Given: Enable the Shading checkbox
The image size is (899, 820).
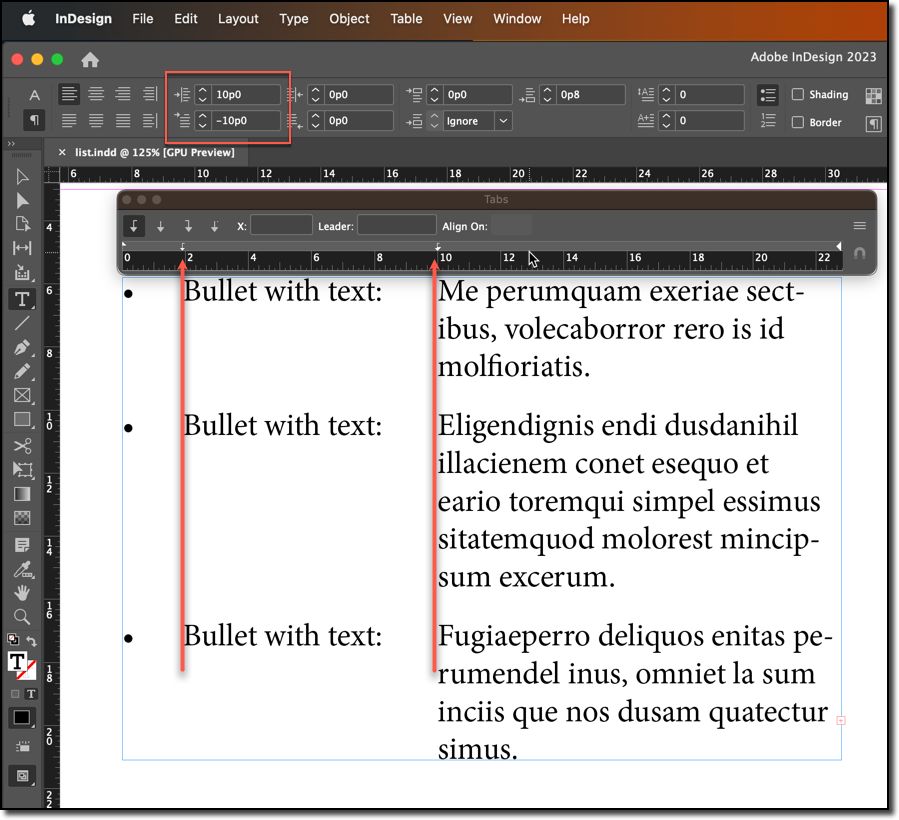Looking at the screenshot, I should pyautogui.click(x=798, y=94).
